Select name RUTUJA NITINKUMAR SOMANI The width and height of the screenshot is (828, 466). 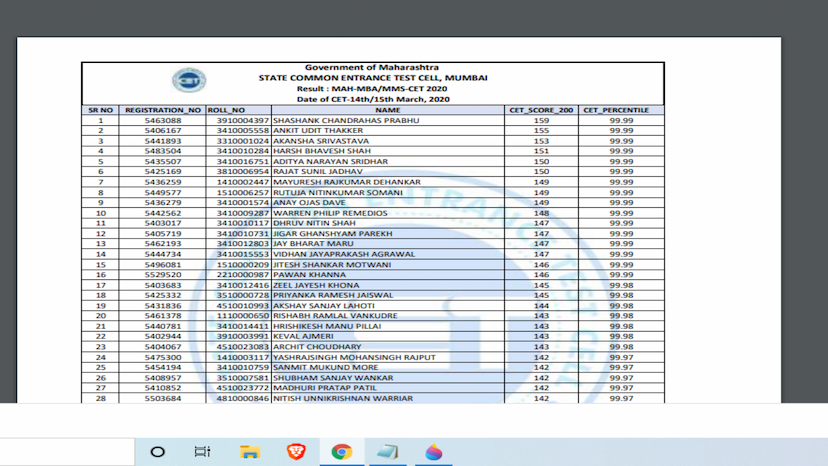[338, 193]
